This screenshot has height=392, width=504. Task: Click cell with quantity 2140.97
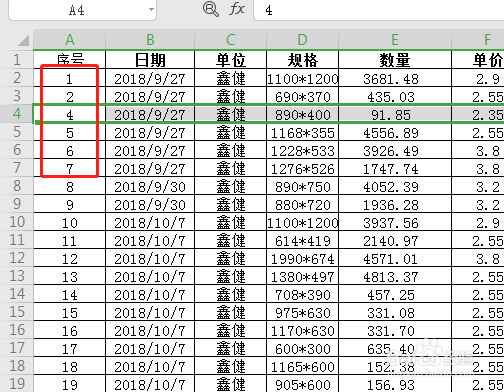tap(395, 240)
